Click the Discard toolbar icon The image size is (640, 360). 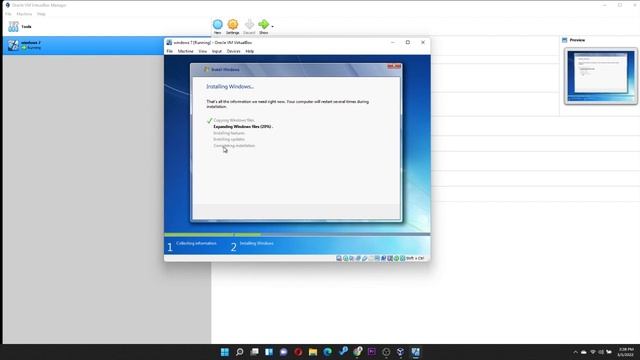tap(249, 24)
